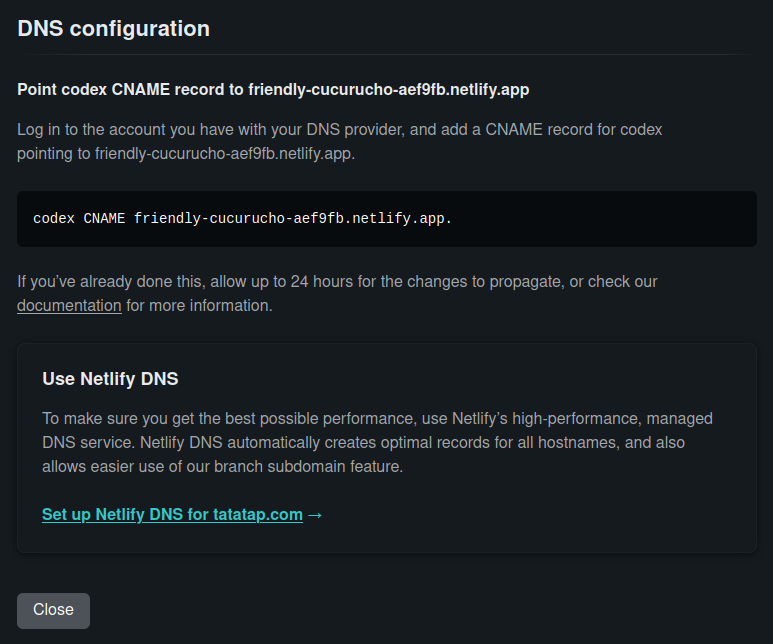773x644 pixels.
Task: Open the documentation link
Action: pyautogui.click(x=69, y=306)
